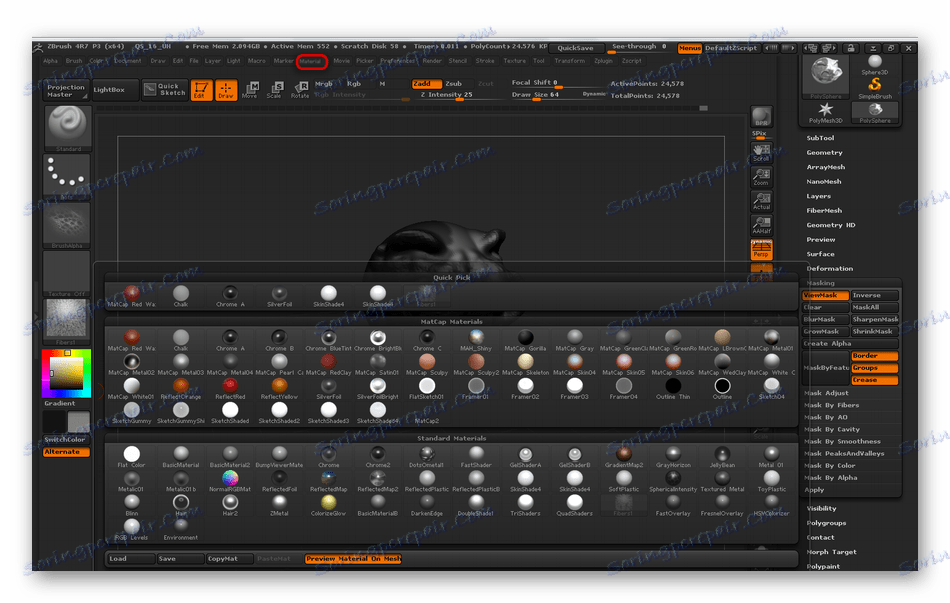Expand the Morph Target subpalette
The height and width of the screenshot is (603, 950).
[831, 552]
